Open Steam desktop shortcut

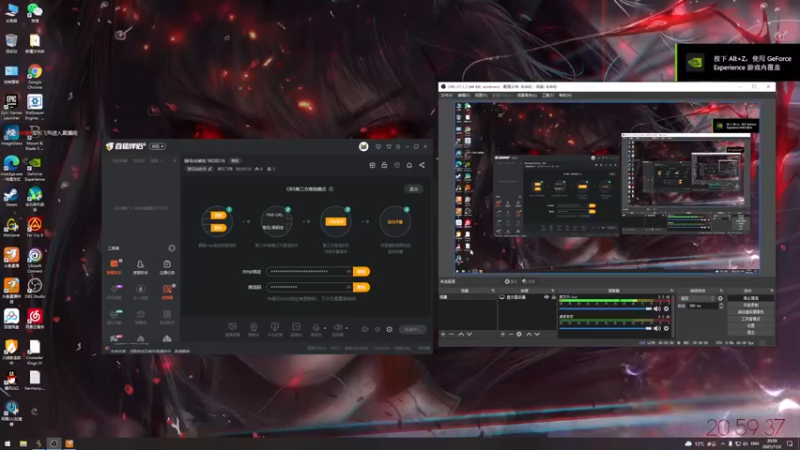pos(11,197)
